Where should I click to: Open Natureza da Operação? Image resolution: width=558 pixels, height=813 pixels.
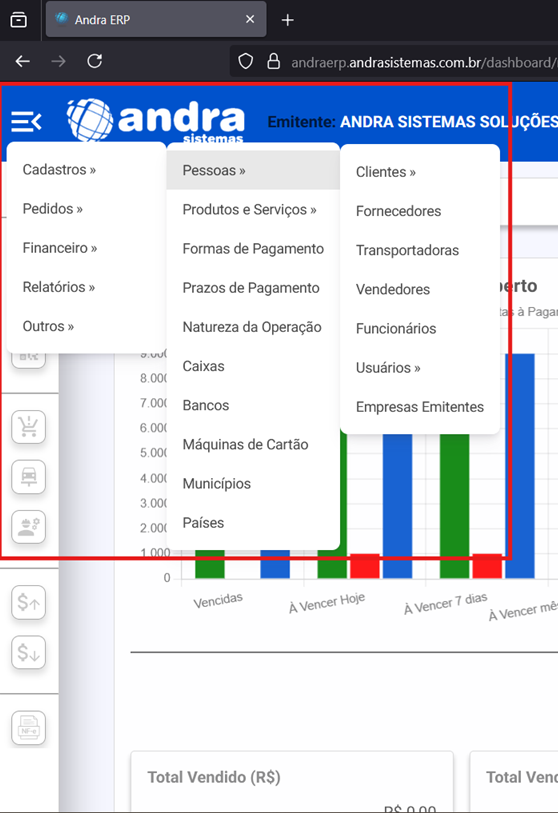(x=253, y=327)
